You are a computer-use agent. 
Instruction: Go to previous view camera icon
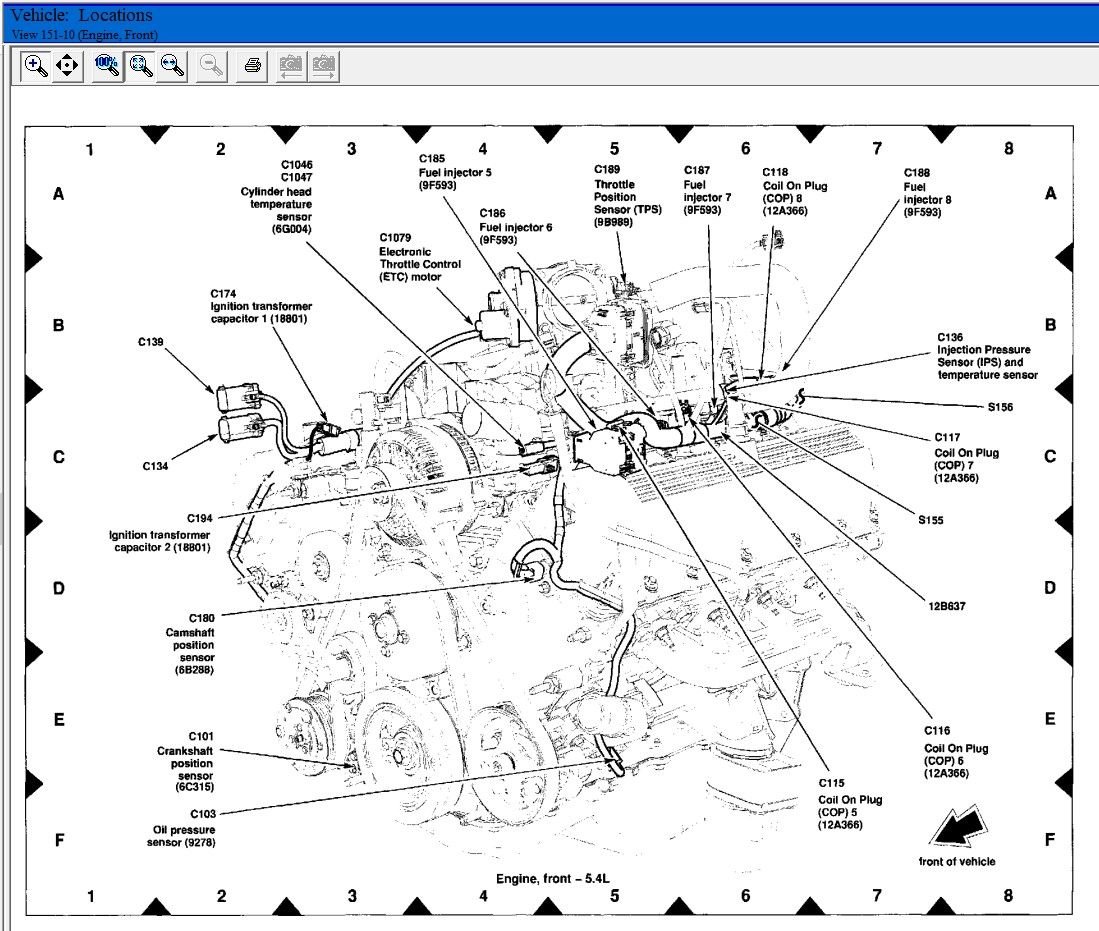(290, 67)
